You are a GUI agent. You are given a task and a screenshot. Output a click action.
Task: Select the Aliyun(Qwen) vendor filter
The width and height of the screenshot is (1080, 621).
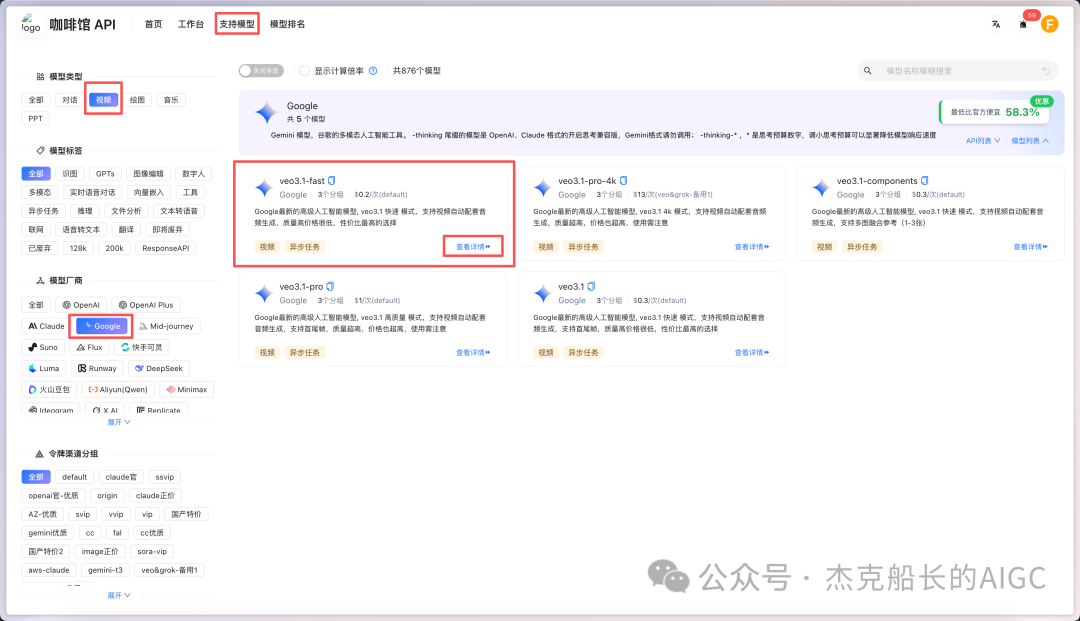click(x=118, y=390)
